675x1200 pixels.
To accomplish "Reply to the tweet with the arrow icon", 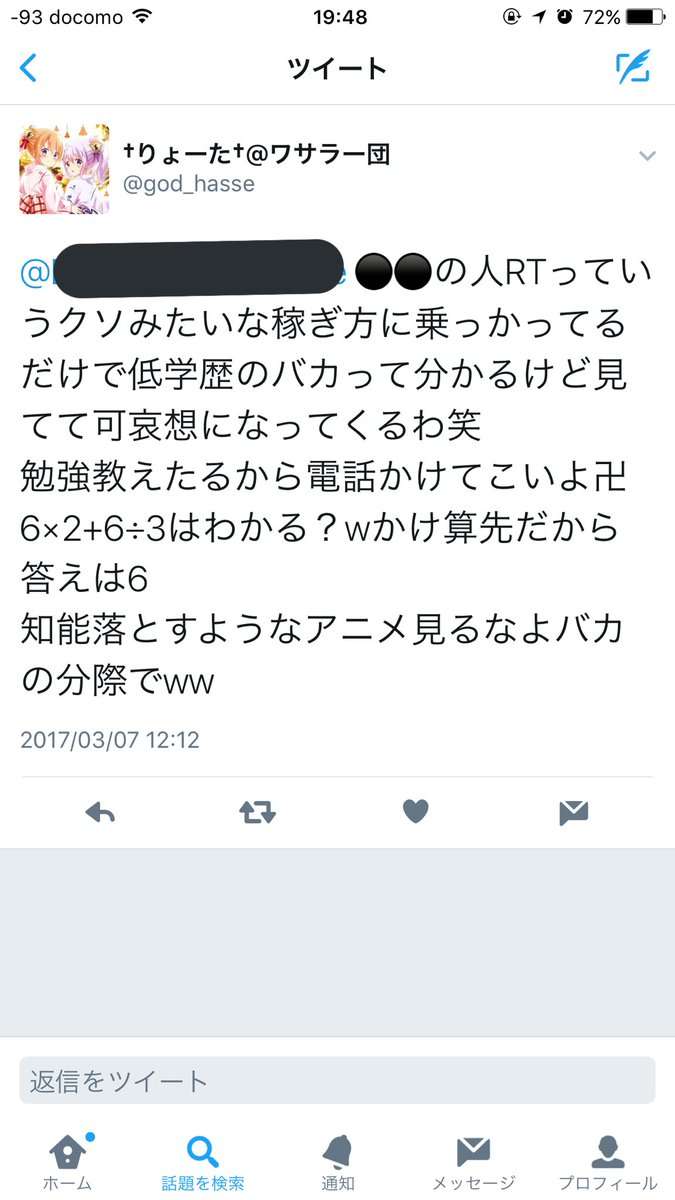I will coord(100,813).
